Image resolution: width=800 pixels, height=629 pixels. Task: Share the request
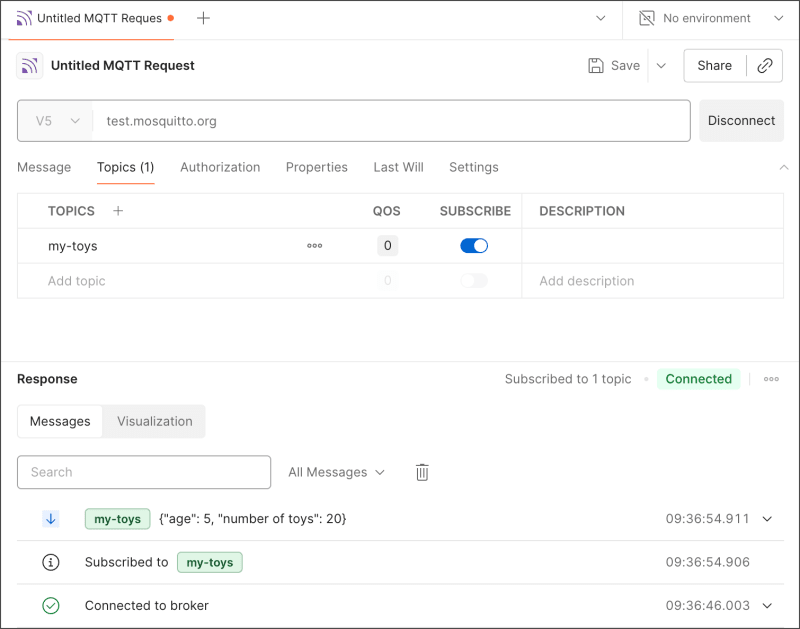714,65
